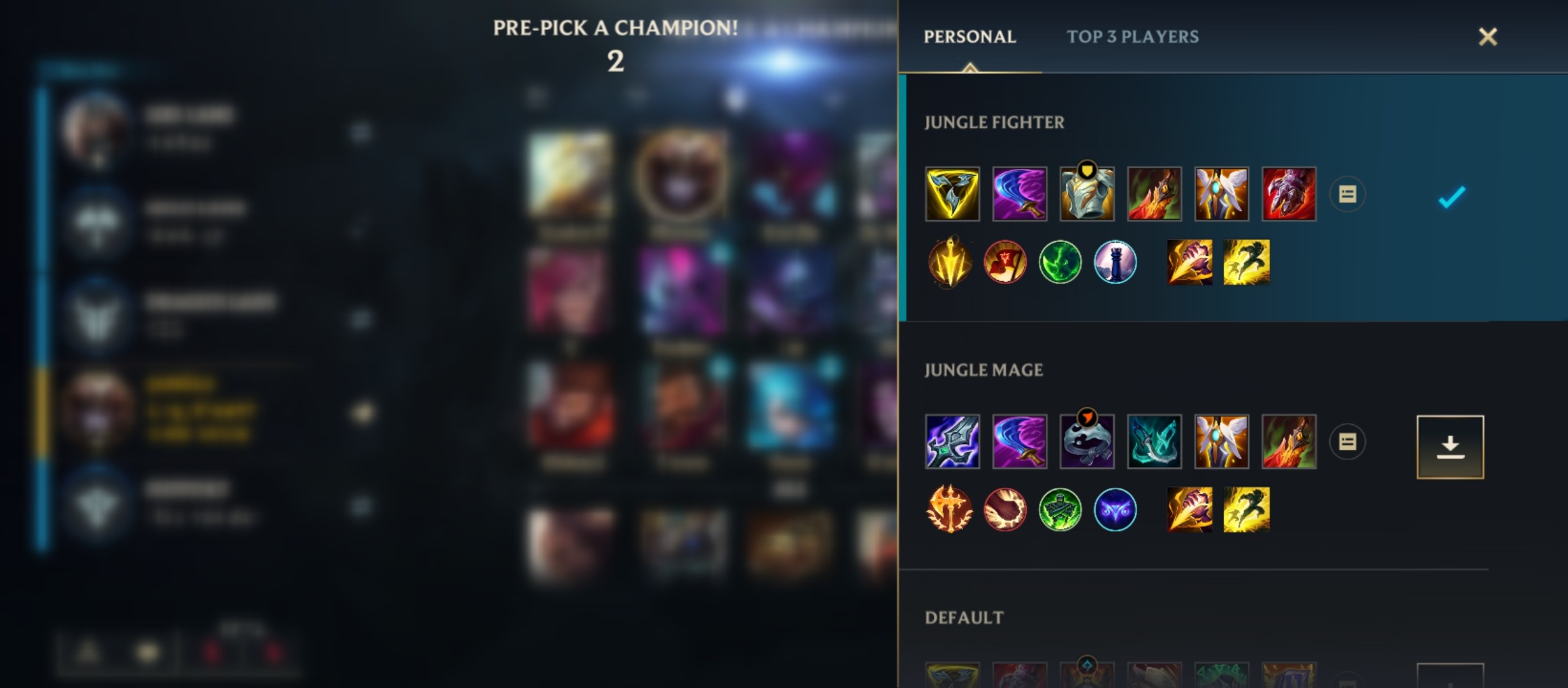Screen dimensions: 1568x688
Task: Open Jungle Mage build details list icon
Action: [1347, 442]
